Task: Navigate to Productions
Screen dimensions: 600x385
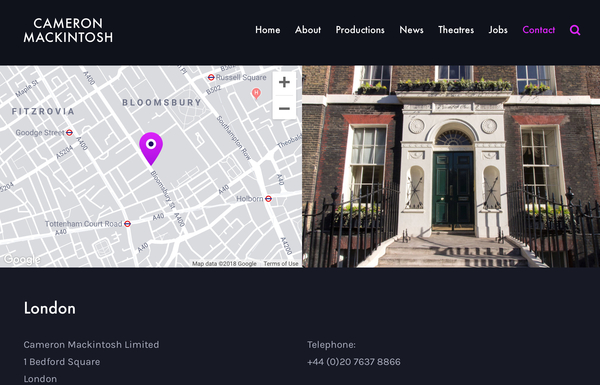Action: [360, 30]
